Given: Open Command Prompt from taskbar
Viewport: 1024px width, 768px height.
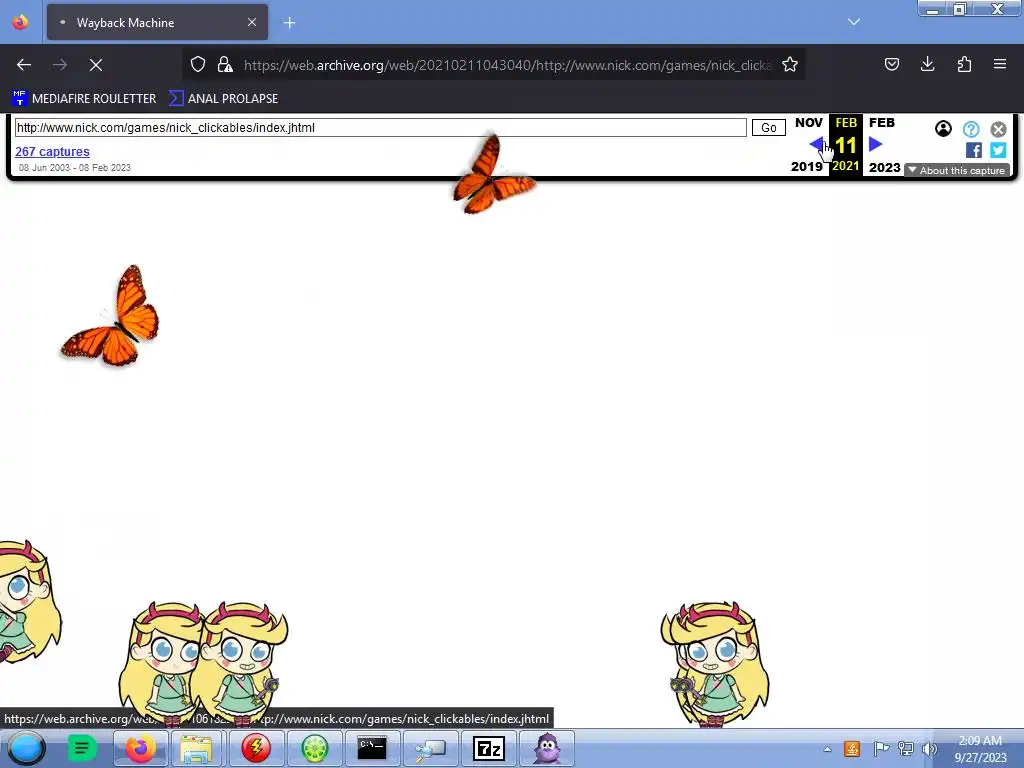Looking at the screenshot, I should click(x=372, y=748).
